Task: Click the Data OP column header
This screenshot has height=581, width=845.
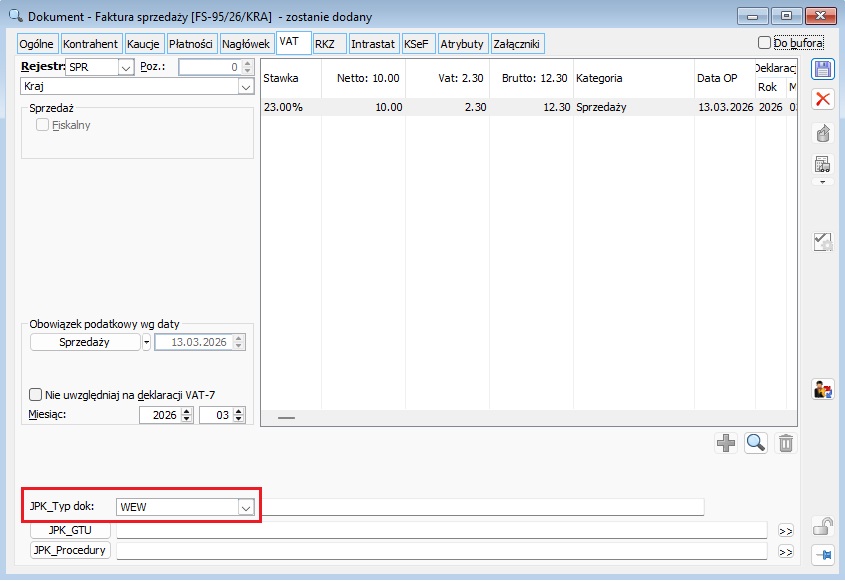Action: pyautogui.click(x=725, y=78)
